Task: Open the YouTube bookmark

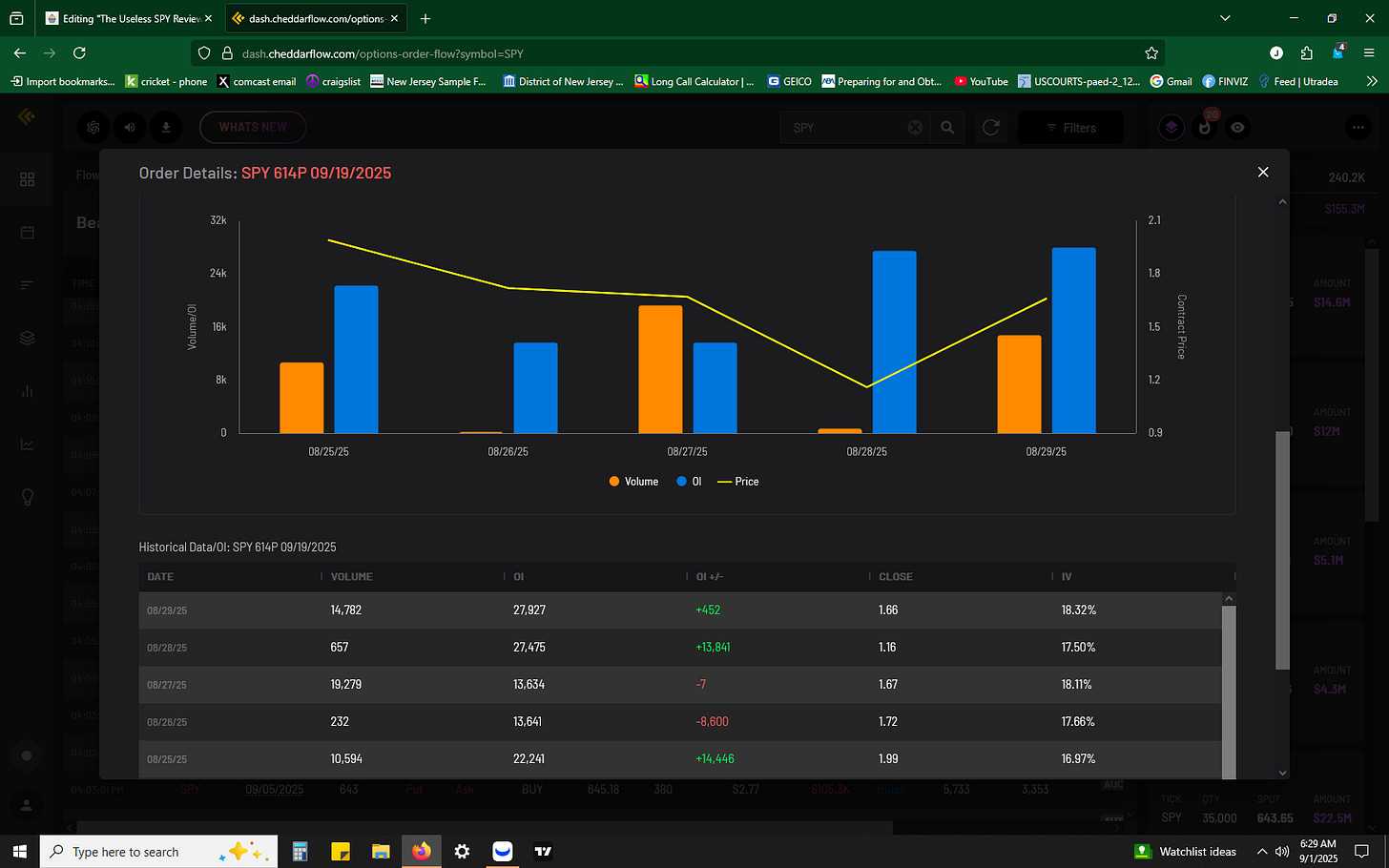Action: point(981,82)
